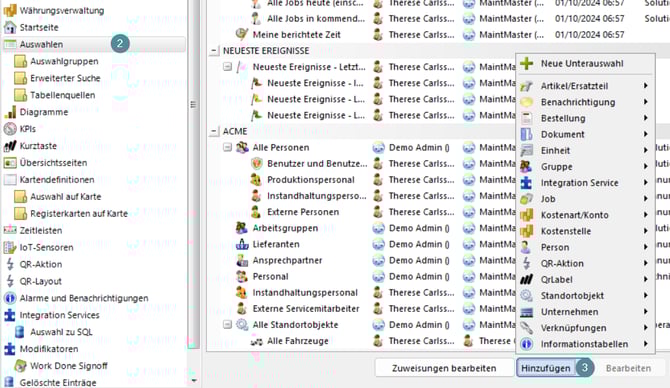Expand the Artikel/Ersatzteil submenu arrow
Viewport: 670px width, 388px height.
[x=646, y=86]
